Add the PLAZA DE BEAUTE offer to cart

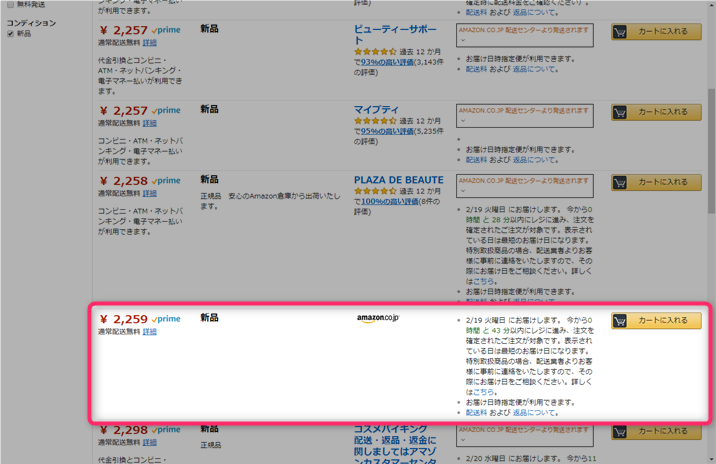pos(656,183)
